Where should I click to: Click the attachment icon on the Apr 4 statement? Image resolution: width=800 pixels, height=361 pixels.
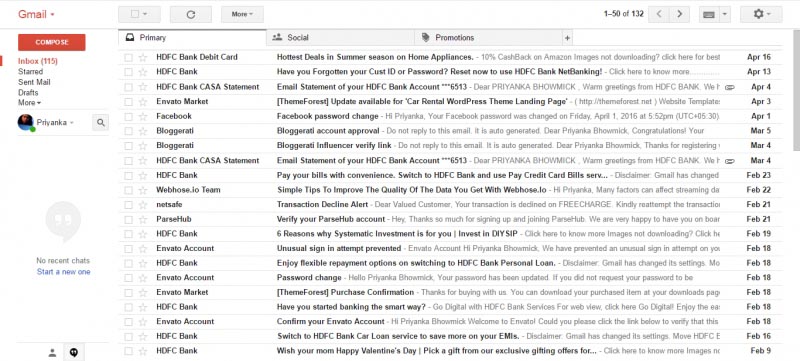[730, 87]
